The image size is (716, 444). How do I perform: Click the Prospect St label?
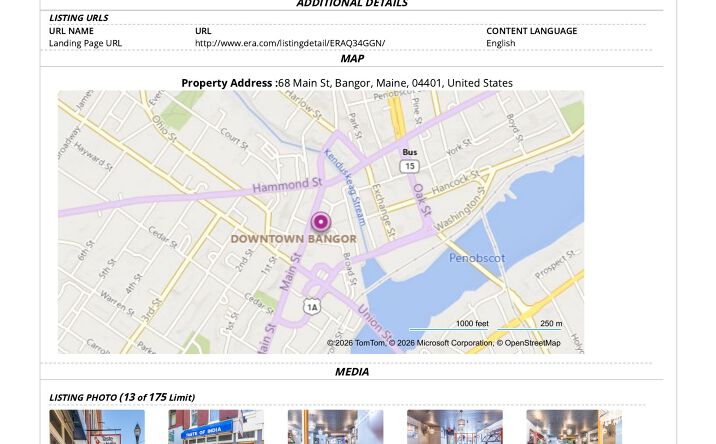555,264
